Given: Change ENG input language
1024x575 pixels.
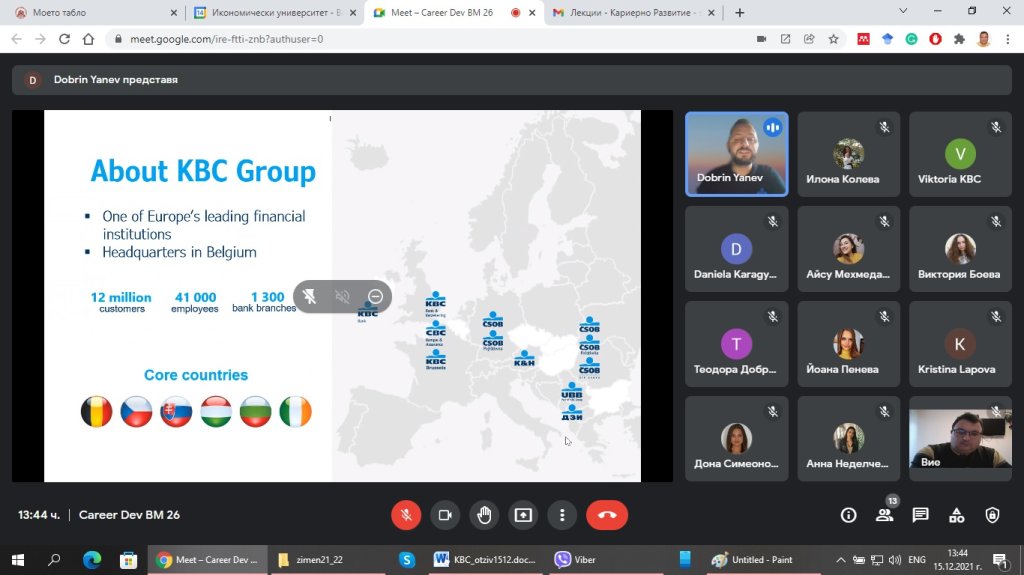Looking at the screenshot, I should (x=917, y=560).
